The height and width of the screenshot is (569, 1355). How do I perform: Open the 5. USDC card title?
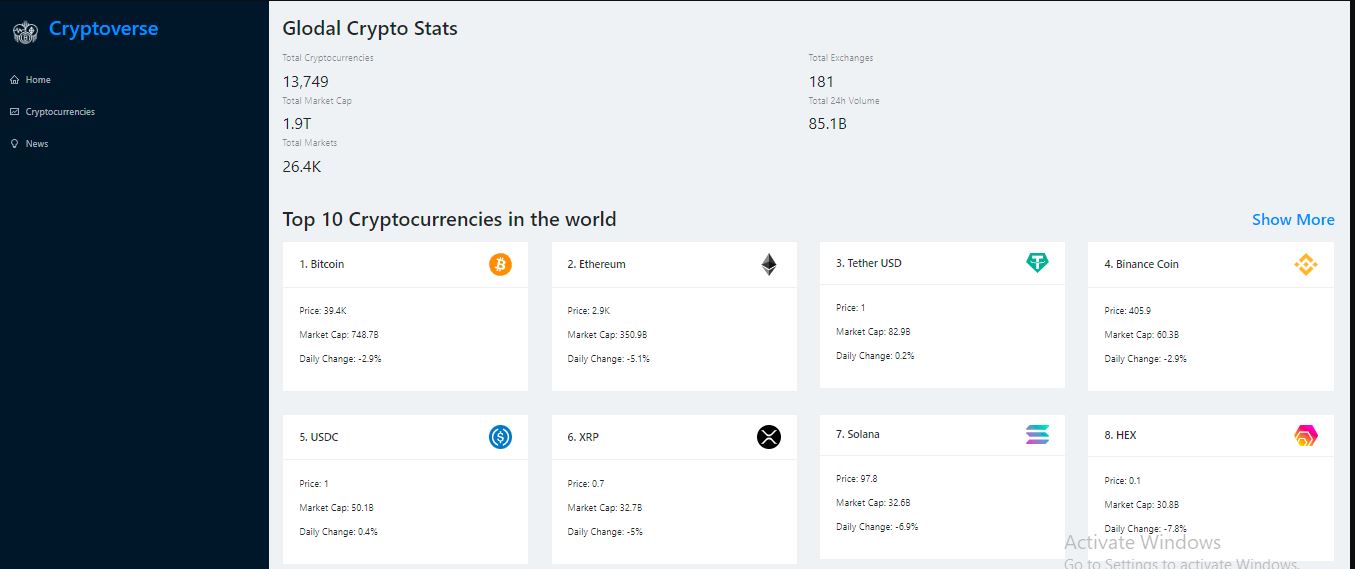click(319, 437)
